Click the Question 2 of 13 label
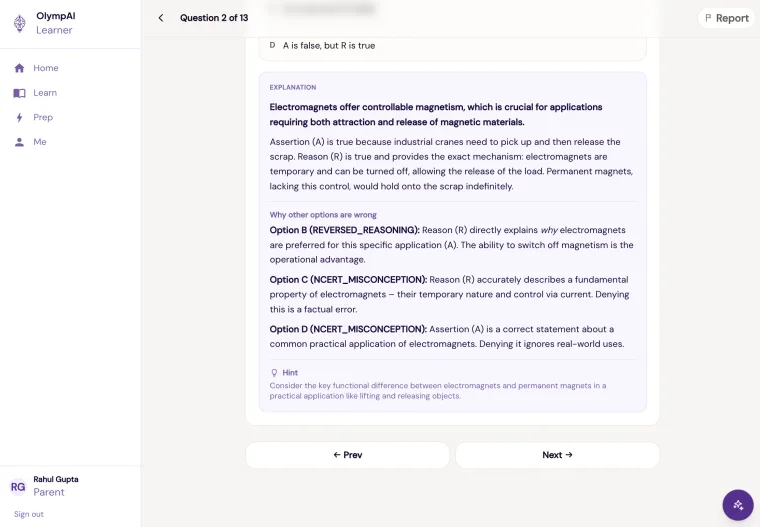This screenshot has width=760, height=527. [214, 18]
